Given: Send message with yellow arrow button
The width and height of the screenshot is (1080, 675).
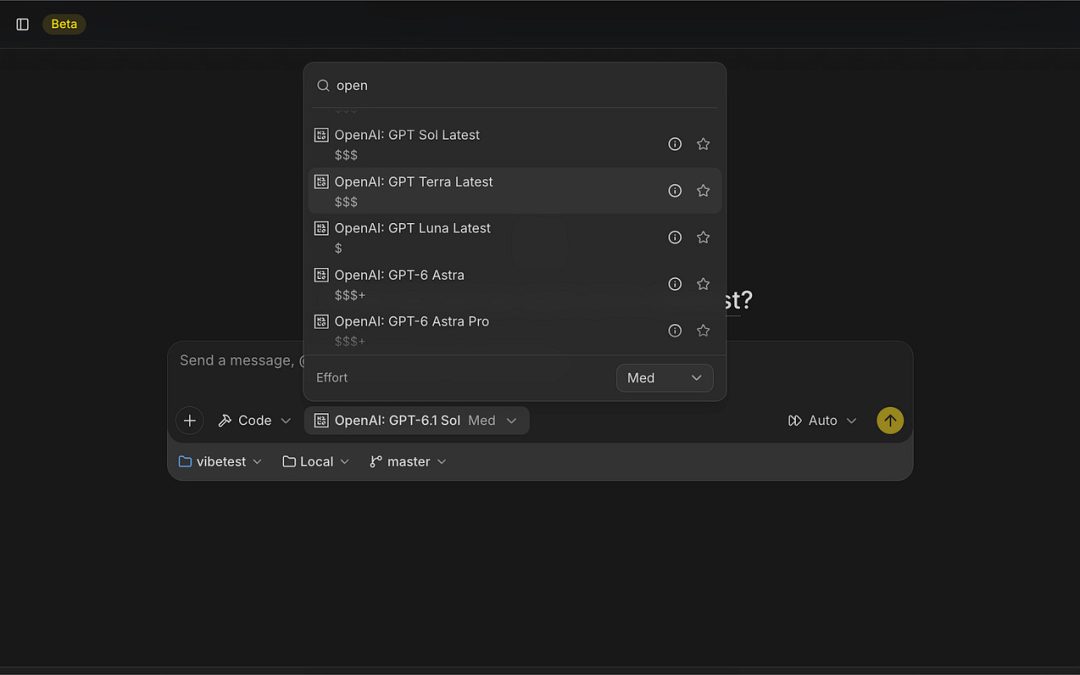Looking at the screenshot, I should coord(890,421).
